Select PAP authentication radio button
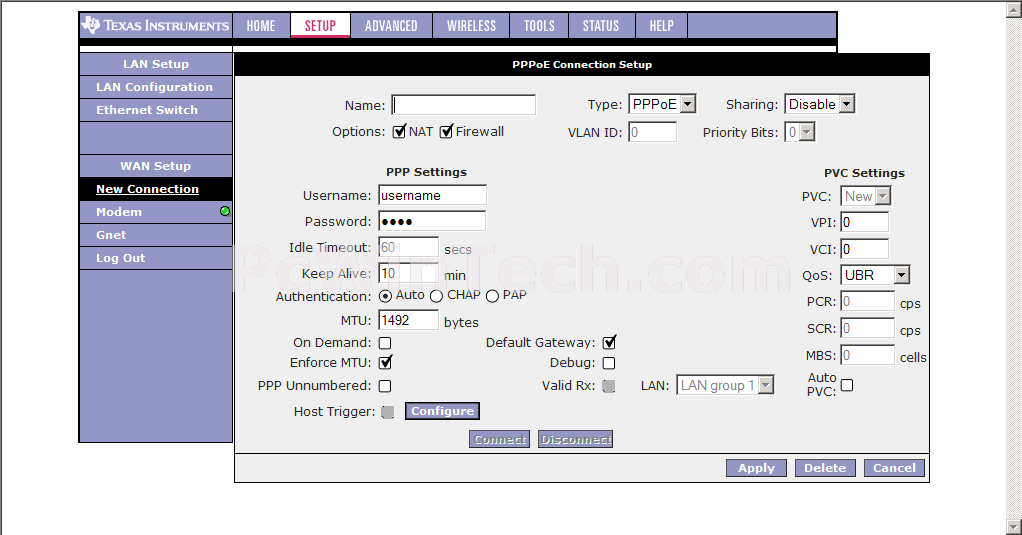The image size is (1022, 535). [492, 296]
